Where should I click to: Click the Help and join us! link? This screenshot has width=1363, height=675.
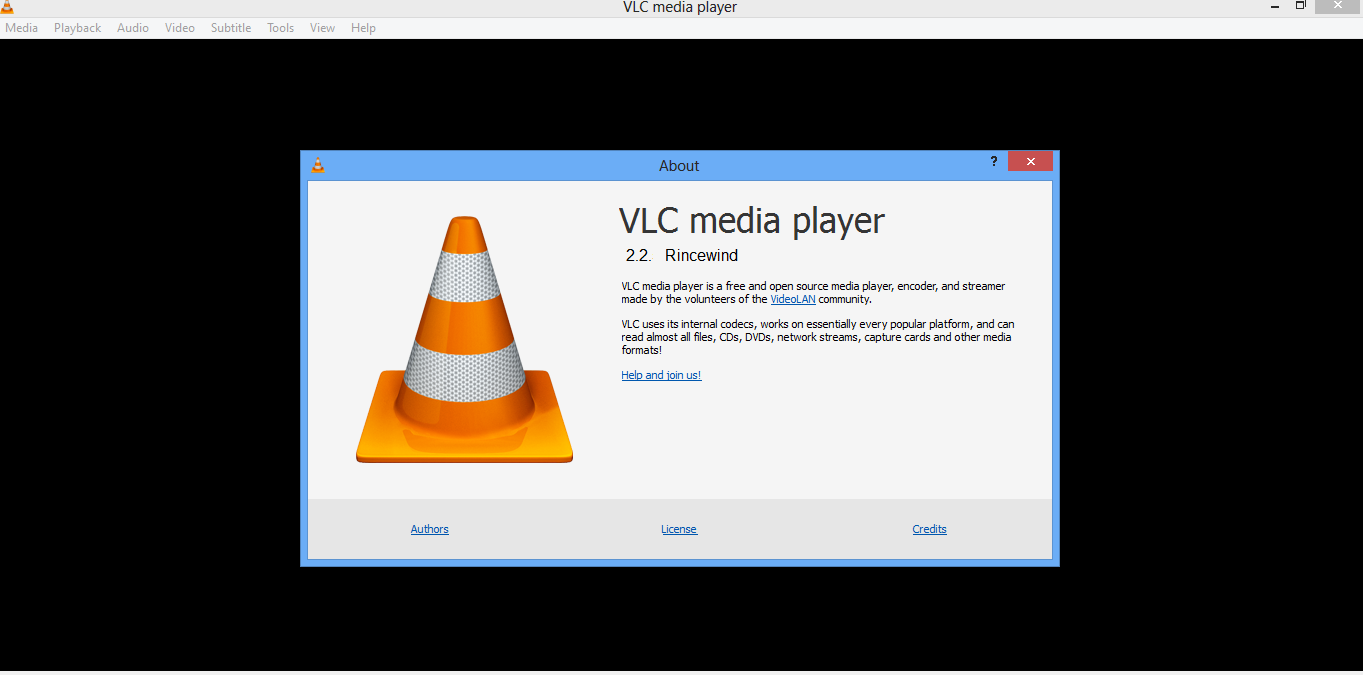pos(661,375)
